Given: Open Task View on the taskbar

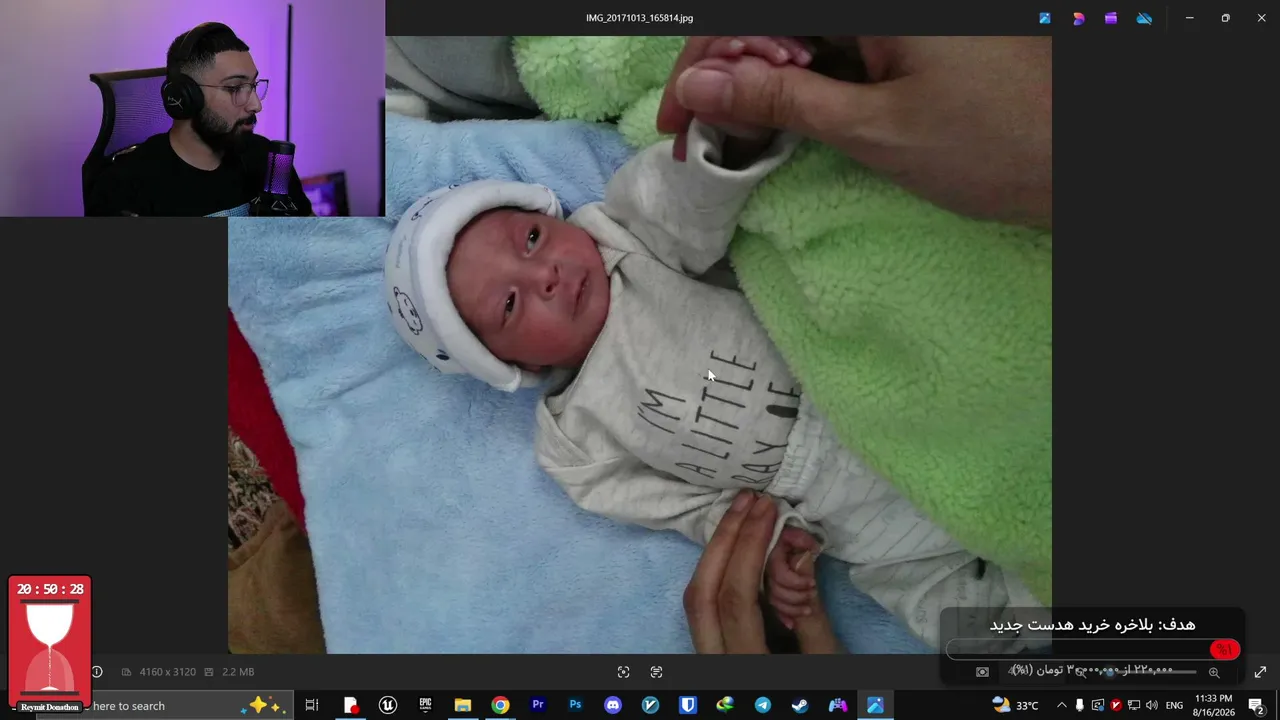Looking at the screenshot, I should (312, 705).
